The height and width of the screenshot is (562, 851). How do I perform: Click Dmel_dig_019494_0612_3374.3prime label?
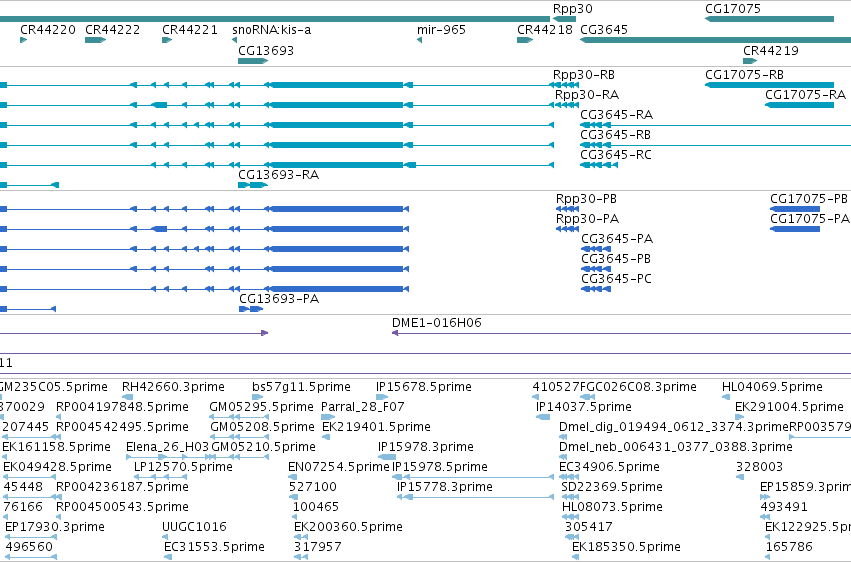pyautogui.click(x=674, y=427)
